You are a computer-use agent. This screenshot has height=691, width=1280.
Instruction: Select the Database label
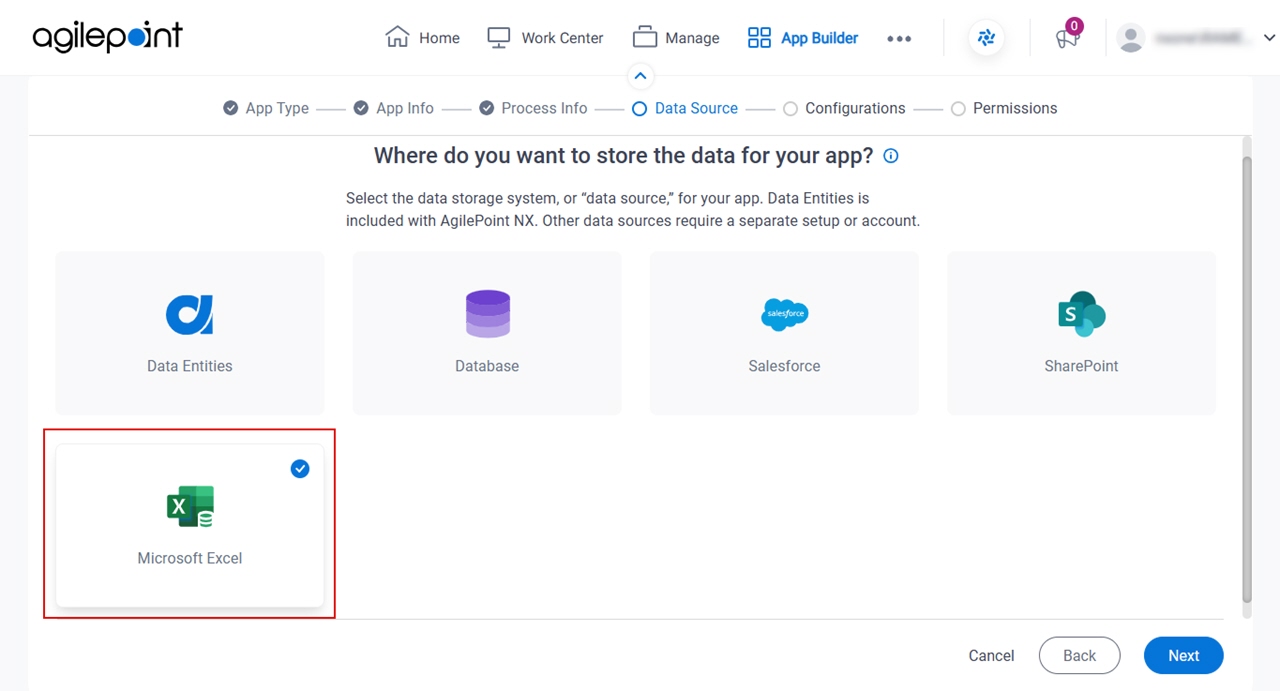pos(487,366)
